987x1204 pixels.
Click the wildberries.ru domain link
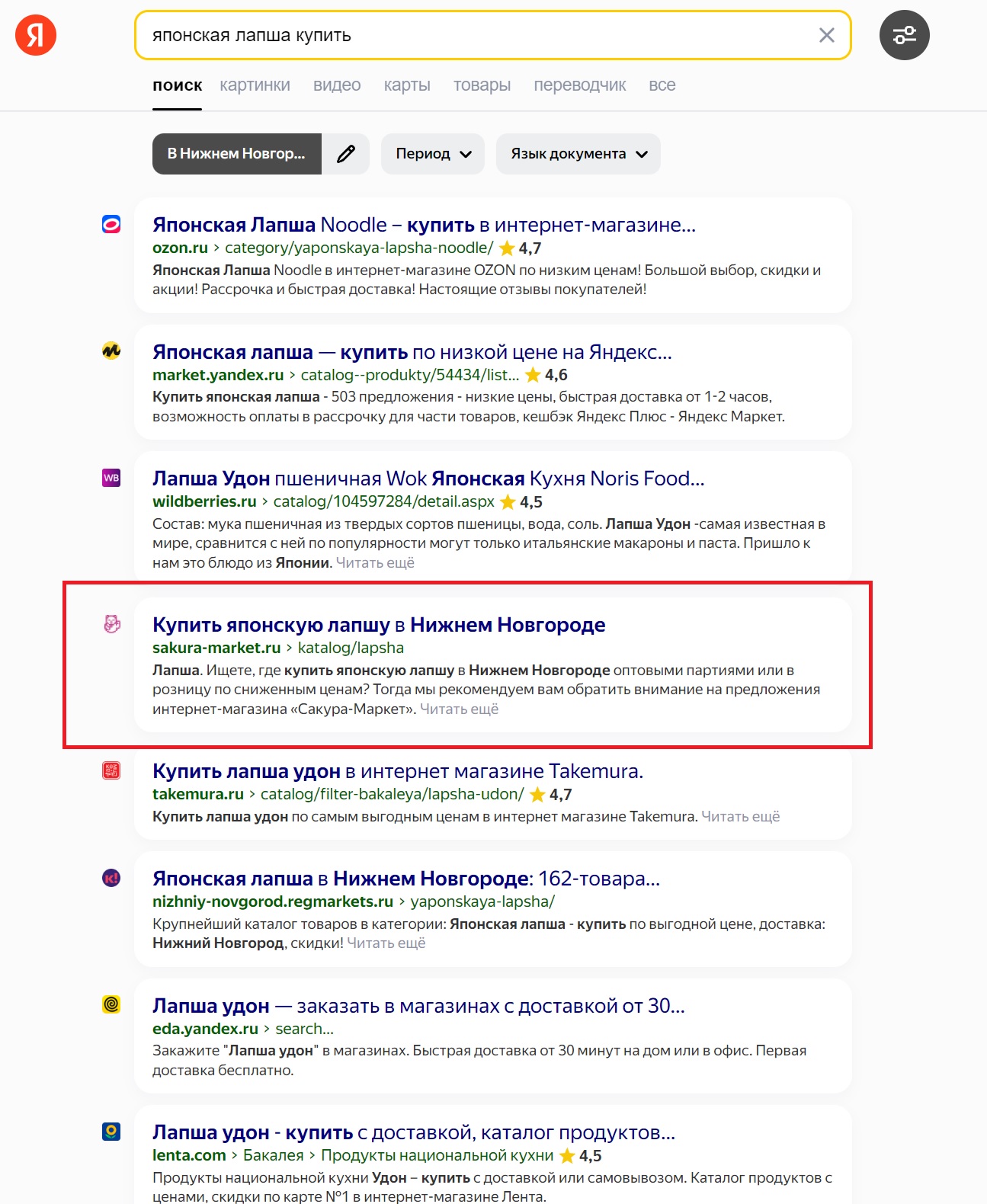coord(204,501)
